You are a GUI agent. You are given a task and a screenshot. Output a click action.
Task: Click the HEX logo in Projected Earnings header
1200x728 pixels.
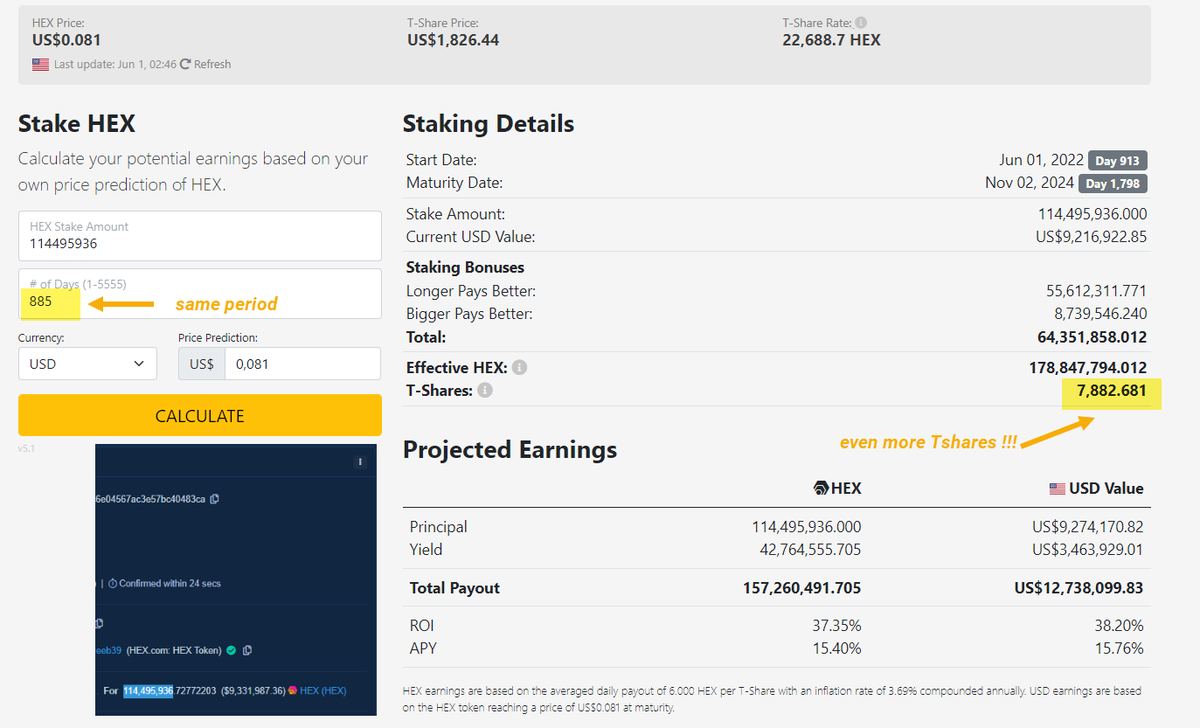click(823, 488)
